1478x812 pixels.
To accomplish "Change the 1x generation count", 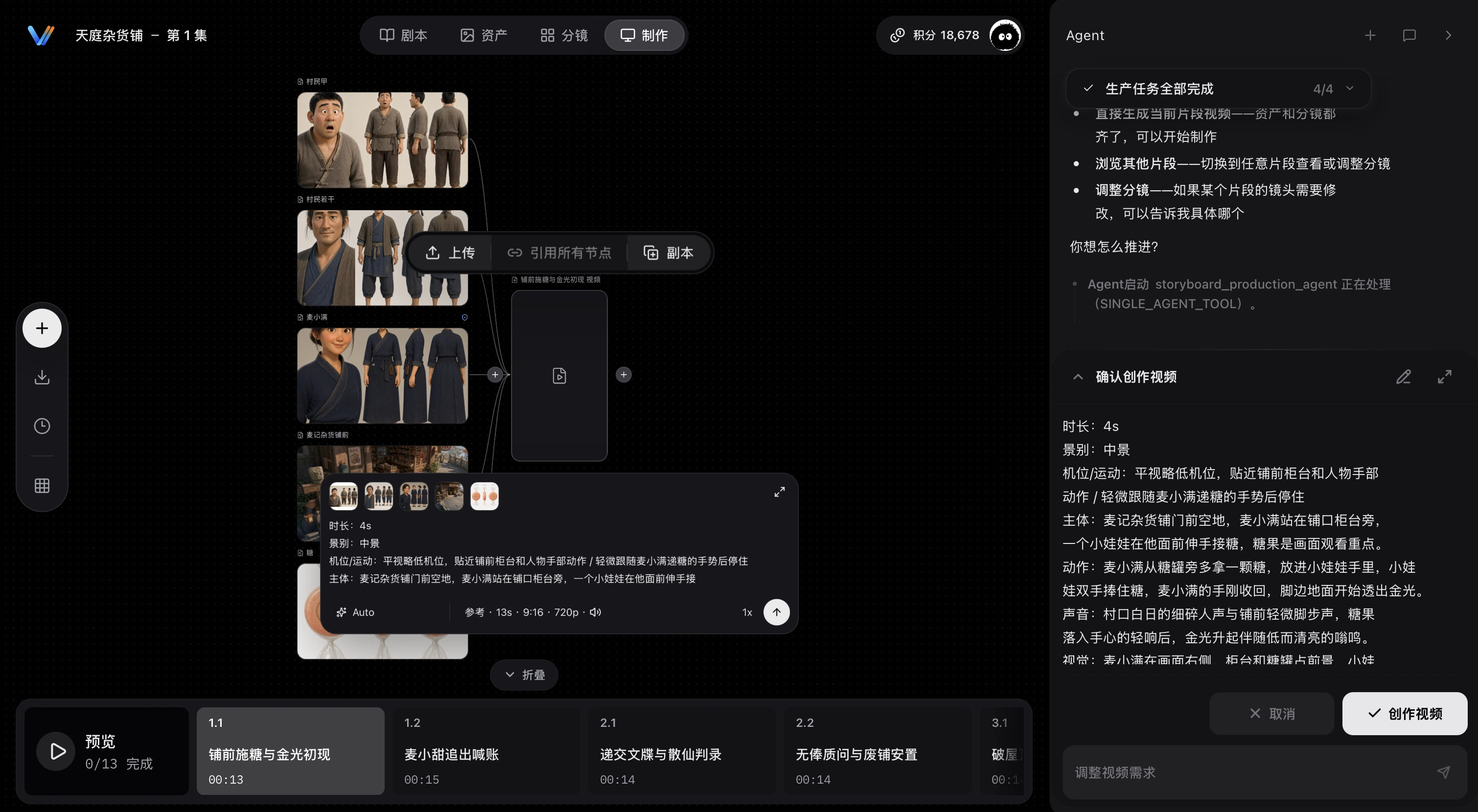I will coord(747,612).
